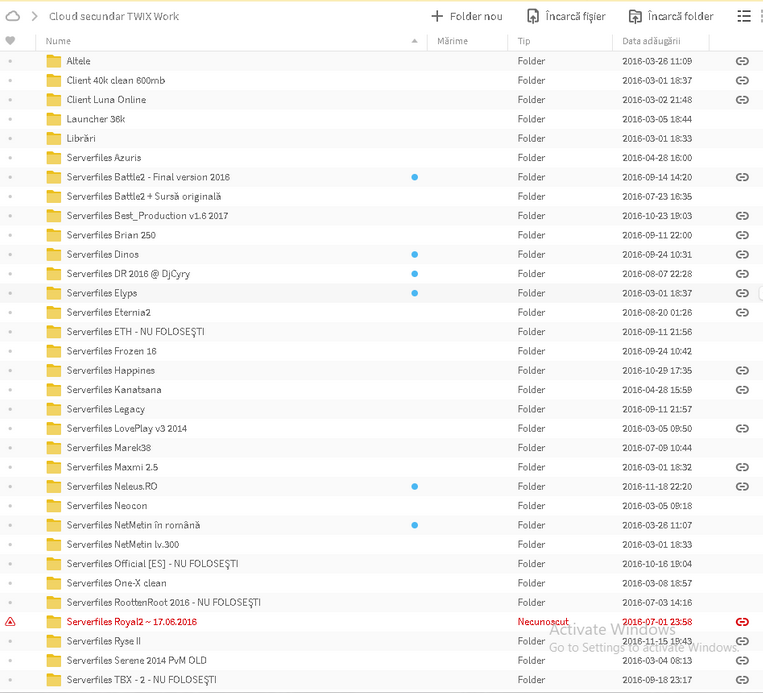Screen dimensions: 763x693
Task: Open breadcrumb Cloud secundar TWIX Work
Action: [114, 16]
